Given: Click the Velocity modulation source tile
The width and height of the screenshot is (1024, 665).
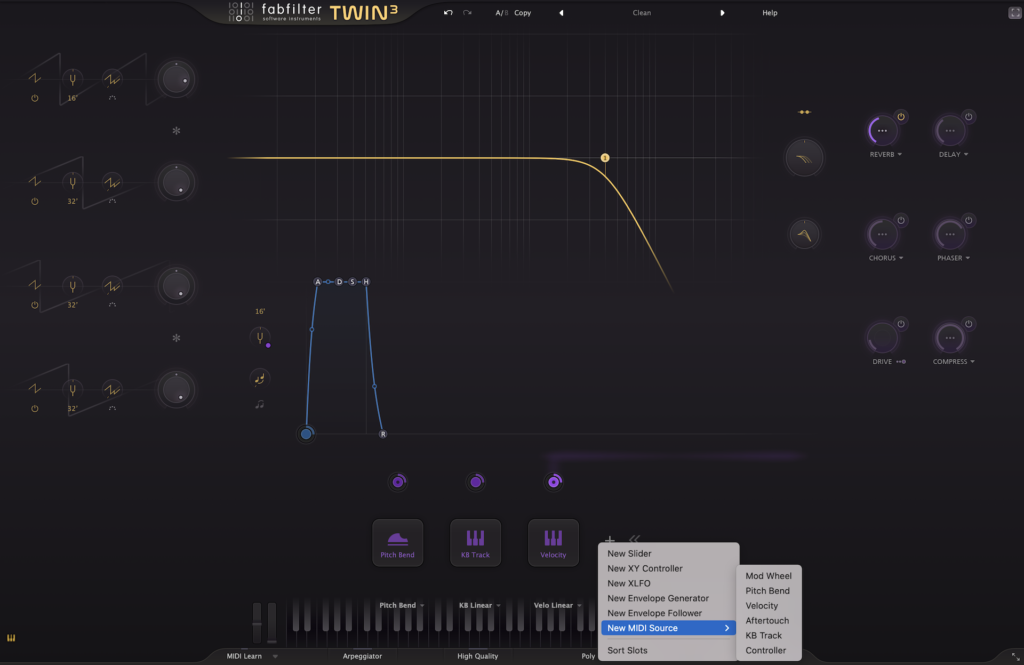Looking at the screenshot, I should 553,543.
